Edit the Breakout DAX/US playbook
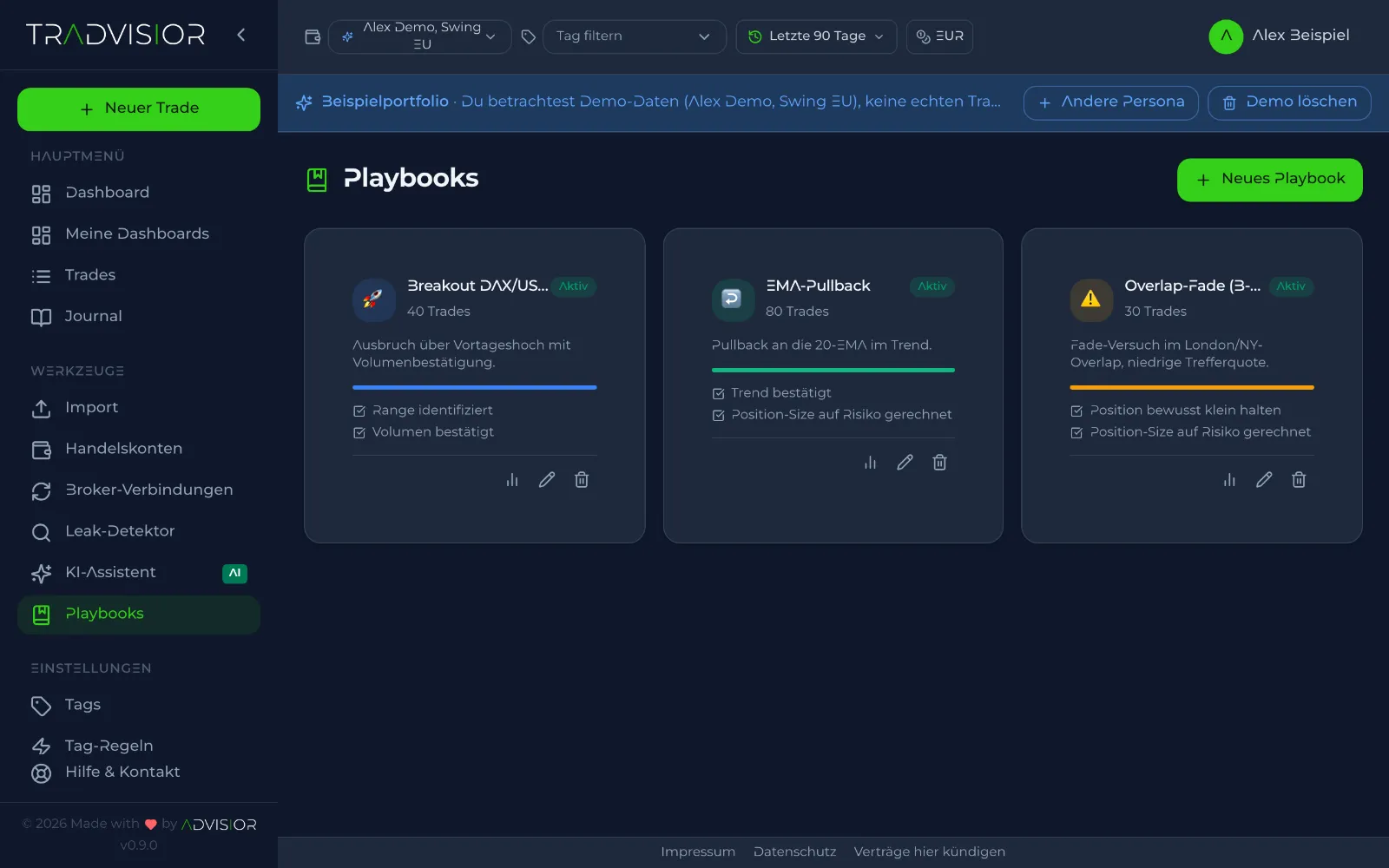Image resolution: width=1389 pixels, height=868 pixels. pos(547,480)
